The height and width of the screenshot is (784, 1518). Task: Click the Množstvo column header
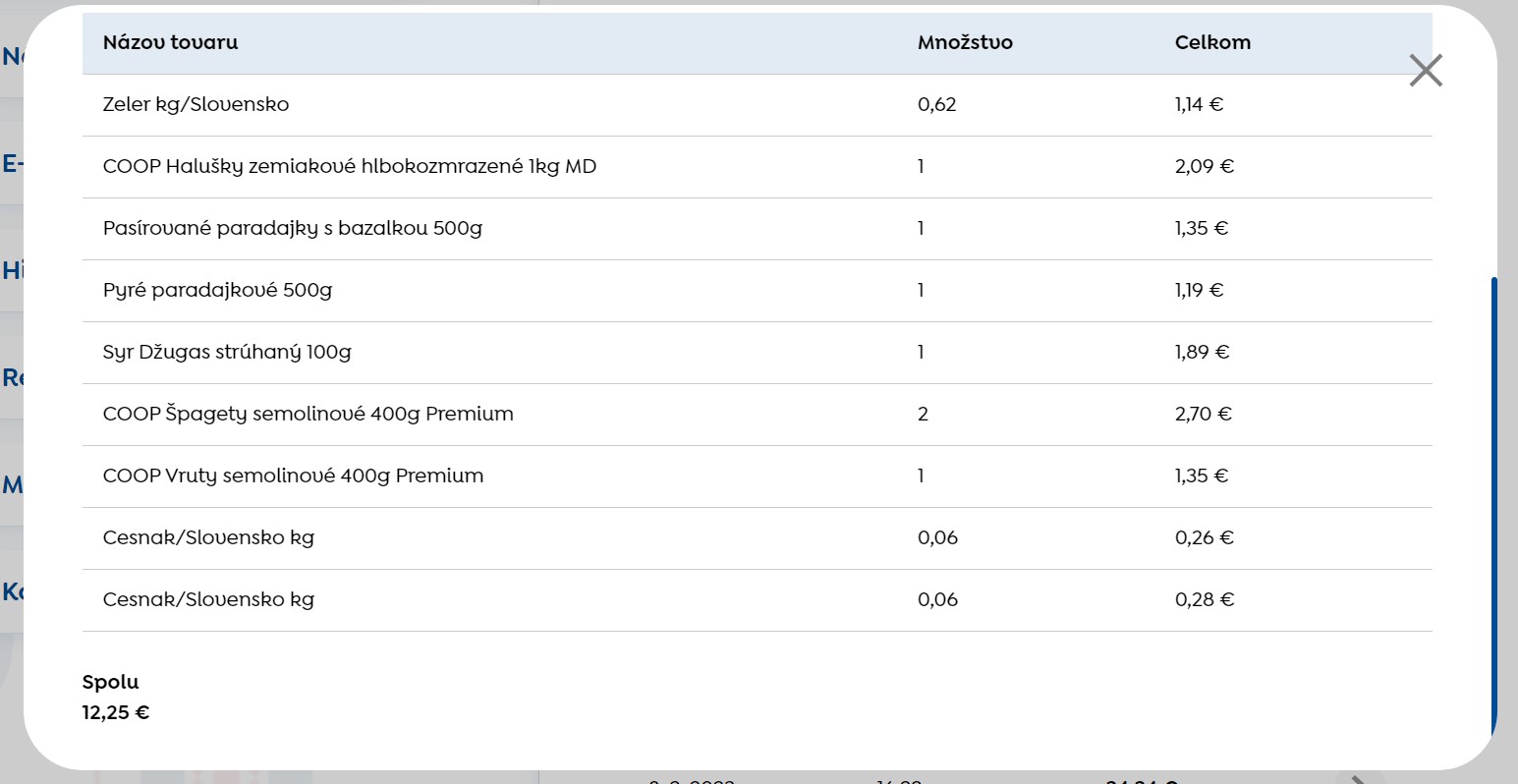(x=965, y=42)
